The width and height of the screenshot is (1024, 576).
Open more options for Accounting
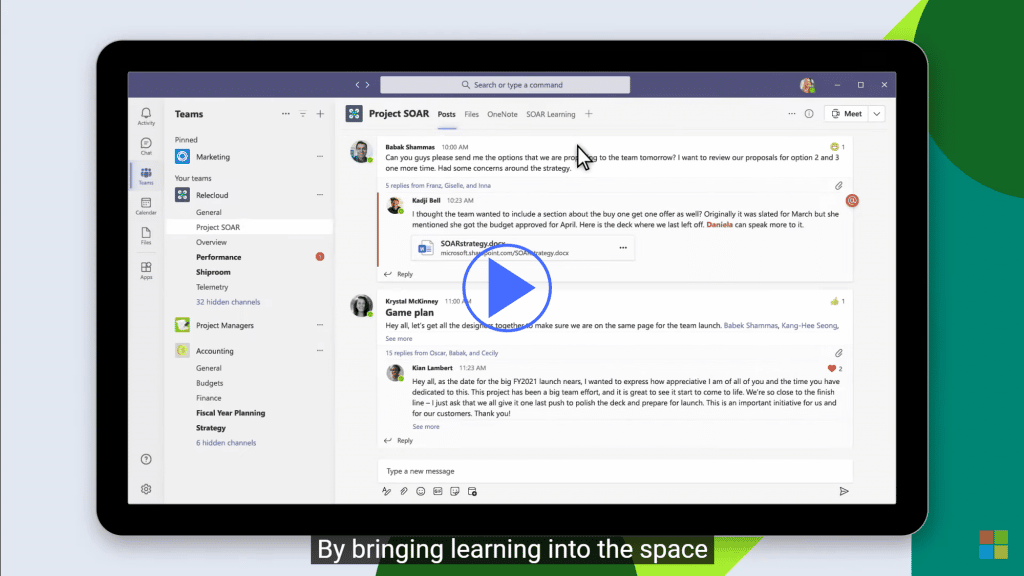click(x=320, y=351)
